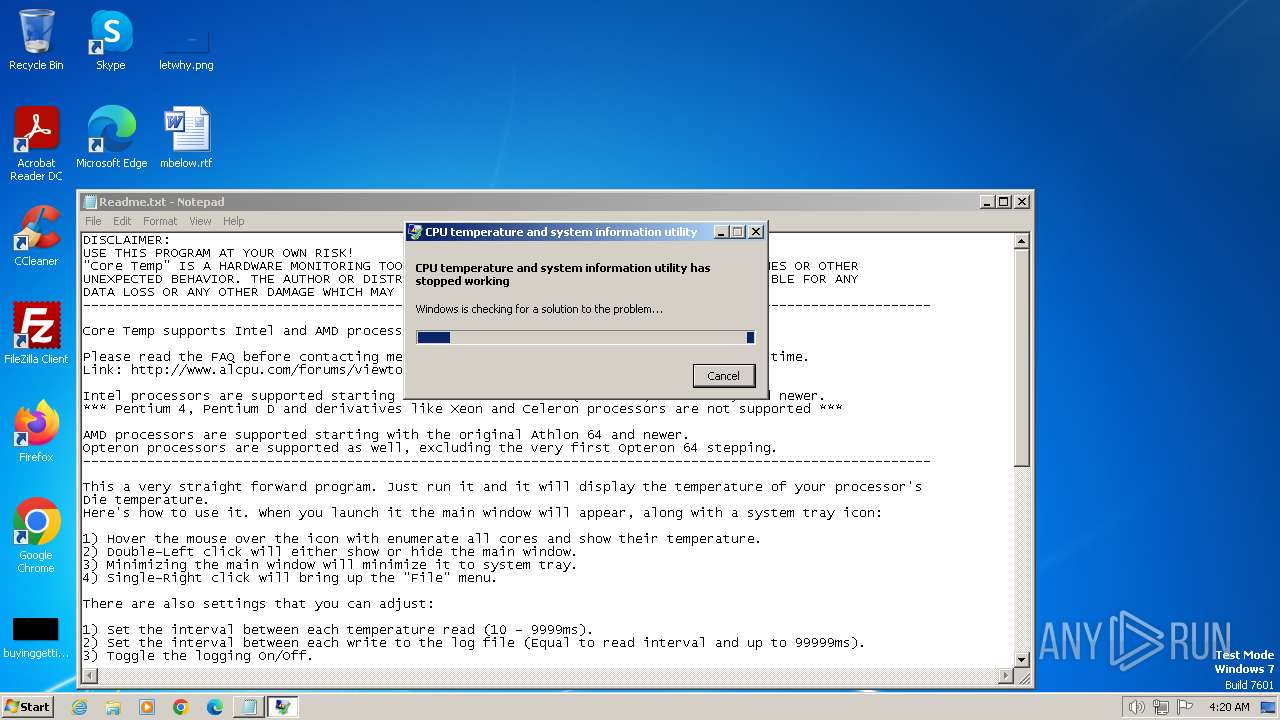1280x720 pixels.
Task: Show the clock reading 4:20 AM
Action: (1229, 707)
